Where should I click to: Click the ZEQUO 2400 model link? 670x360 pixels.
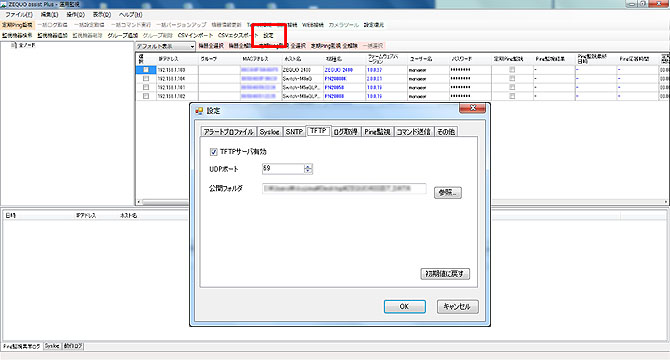[x=338, y=70]
